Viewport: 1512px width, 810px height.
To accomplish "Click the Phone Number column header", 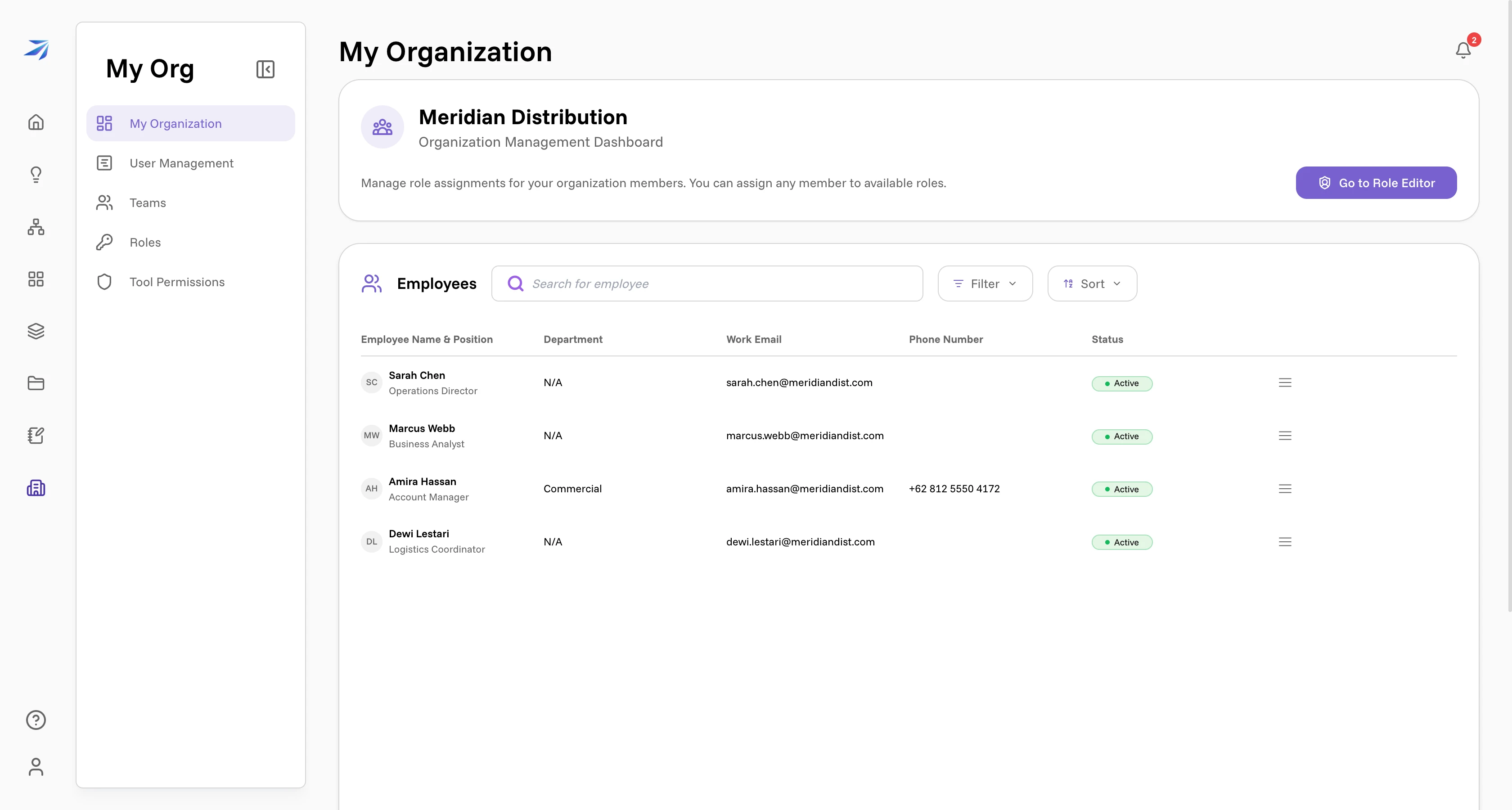I will 945,339.
